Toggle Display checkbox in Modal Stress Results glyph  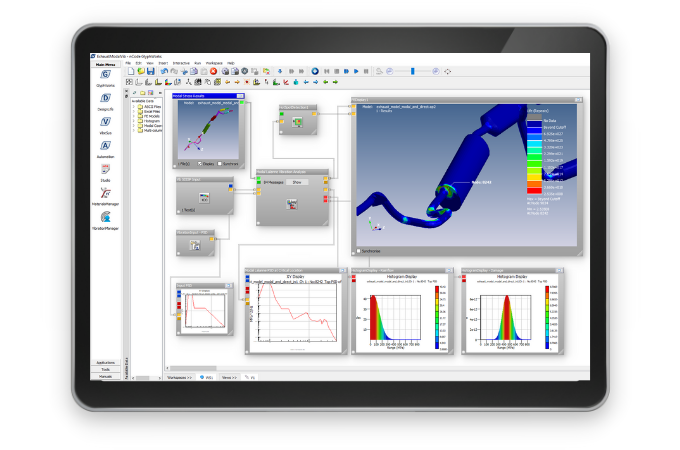point(200,164)
